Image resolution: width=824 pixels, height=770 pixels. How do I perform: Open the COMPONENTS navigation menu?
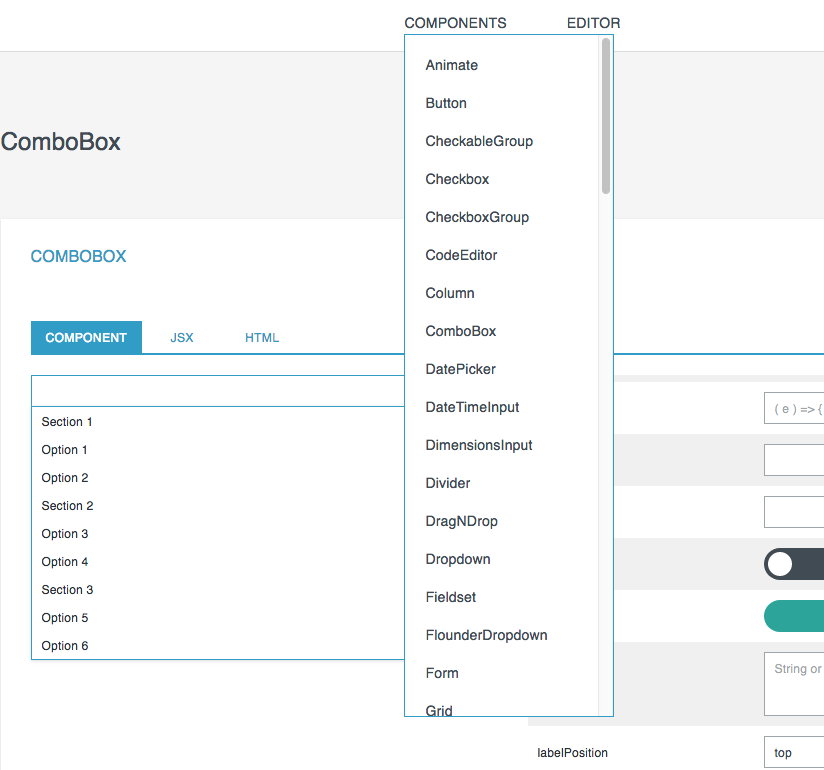[455, 23]
